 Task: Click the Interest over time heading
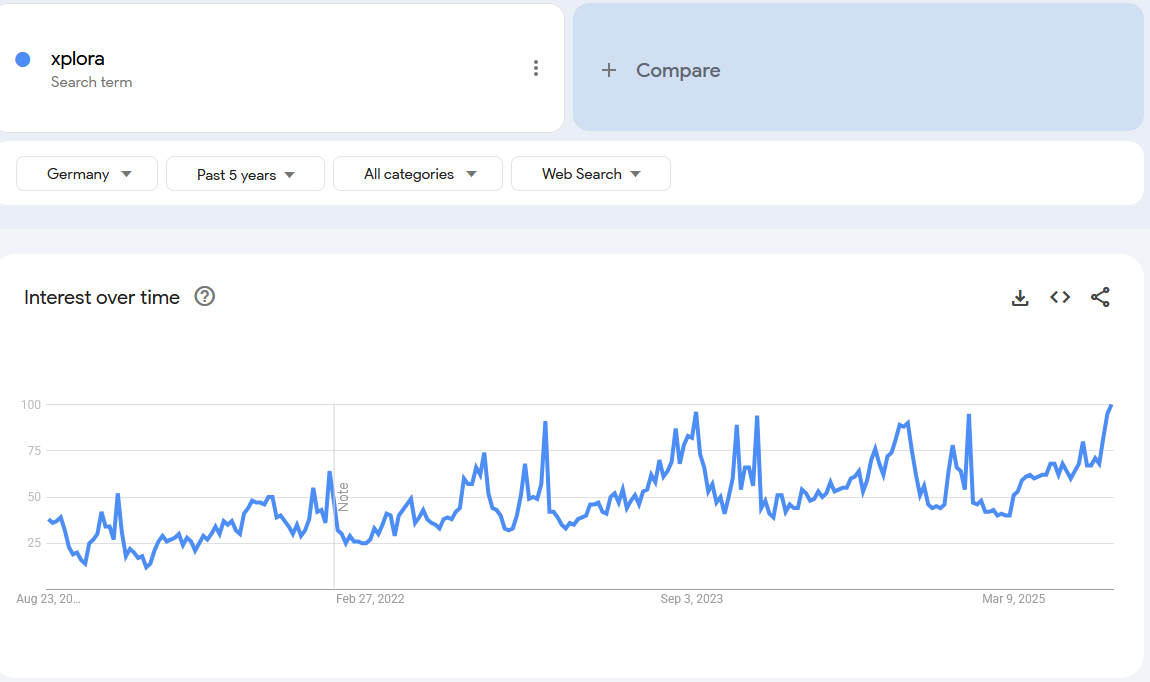[102, 297]
